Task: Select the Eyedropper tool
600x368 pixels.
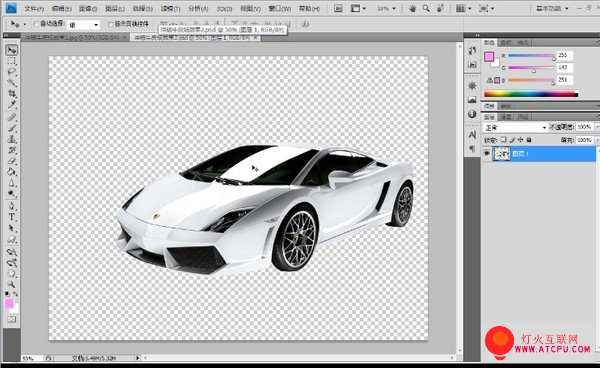Action: (12, 104)
